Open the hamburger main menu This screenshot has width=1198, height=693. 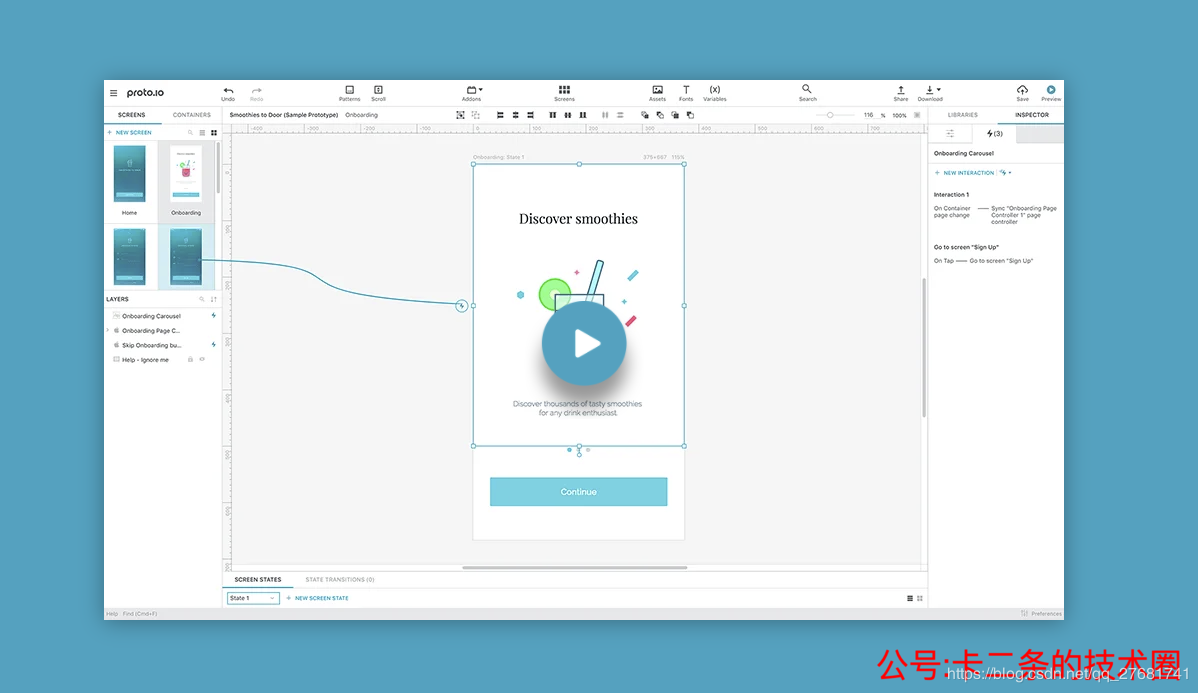114,93
